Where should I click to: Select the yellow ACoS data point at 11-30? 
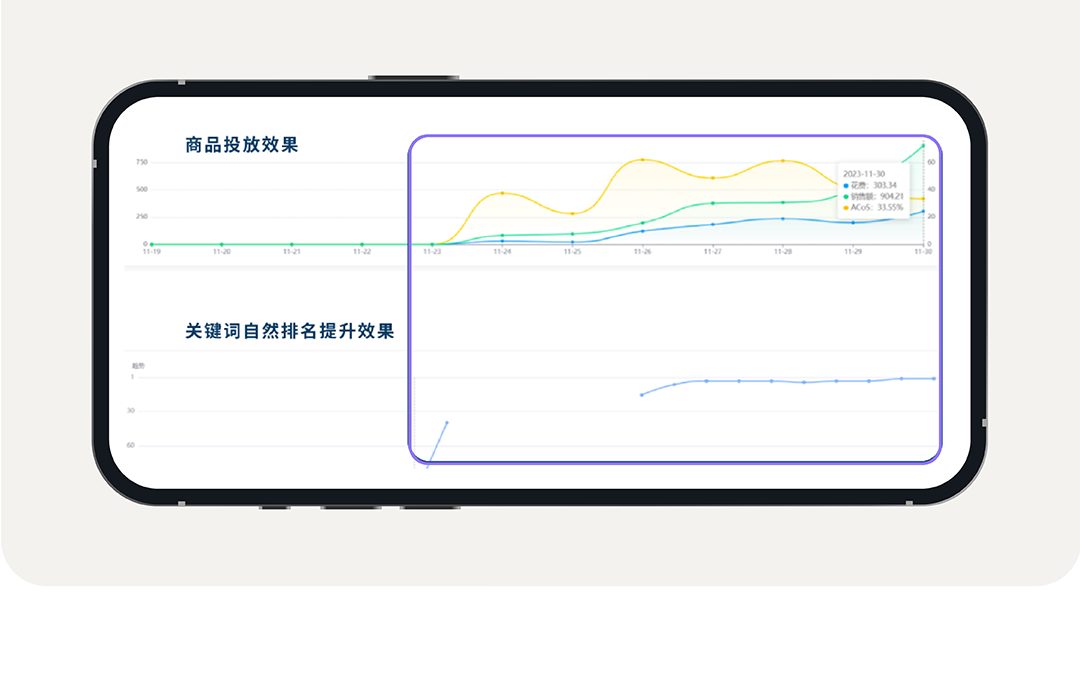[x=924, y=198]
